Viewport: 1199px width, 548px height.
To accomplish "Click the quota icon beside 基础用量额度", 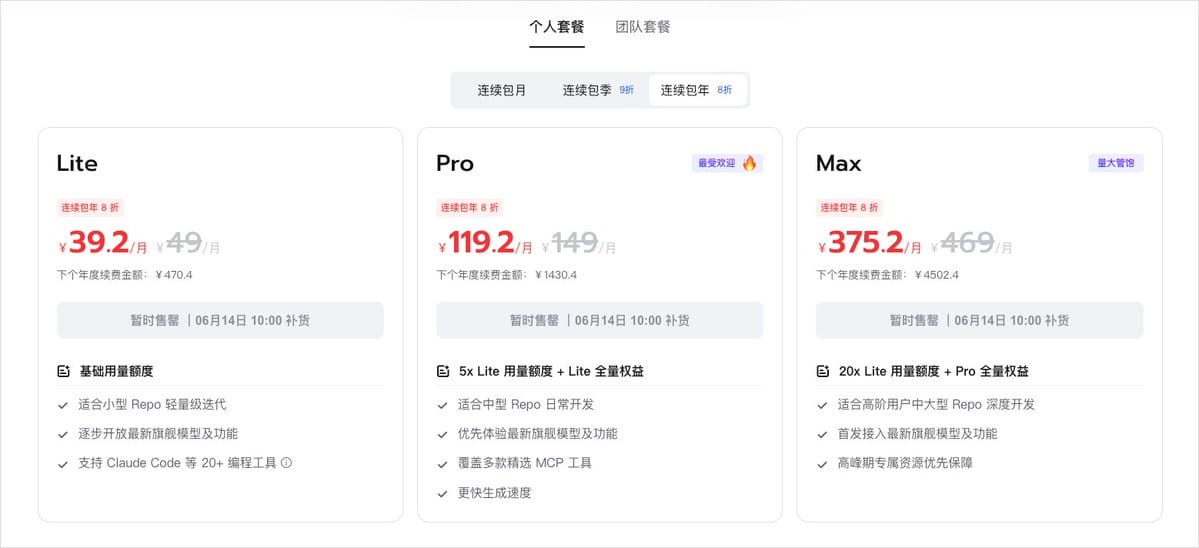I will [x=63, y=371].
